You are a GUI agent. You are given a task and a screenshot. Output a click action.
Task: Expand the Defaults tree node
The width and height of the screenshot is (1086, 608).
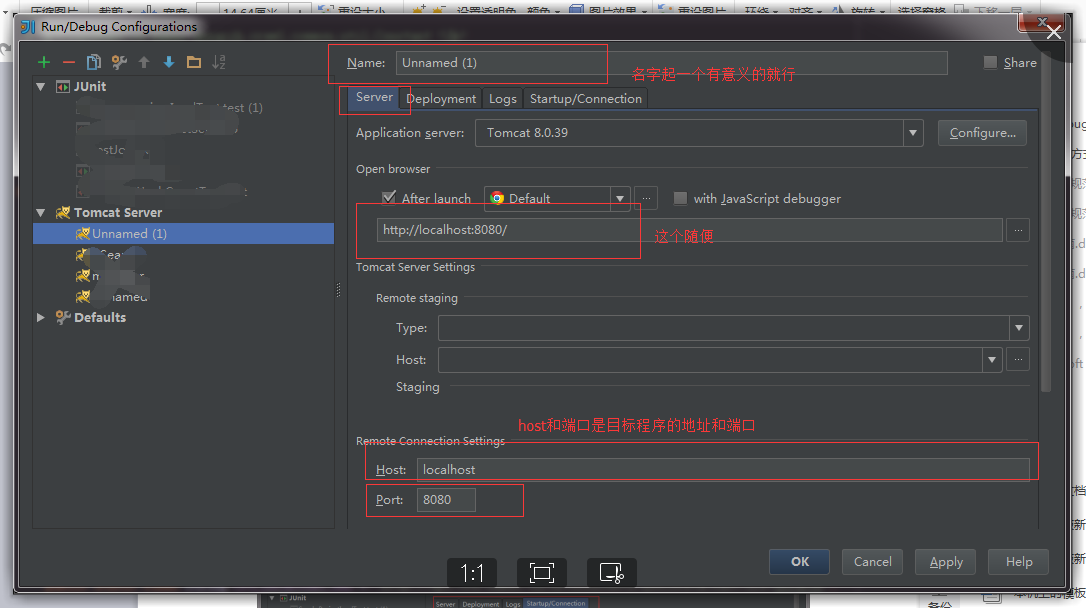41,317
